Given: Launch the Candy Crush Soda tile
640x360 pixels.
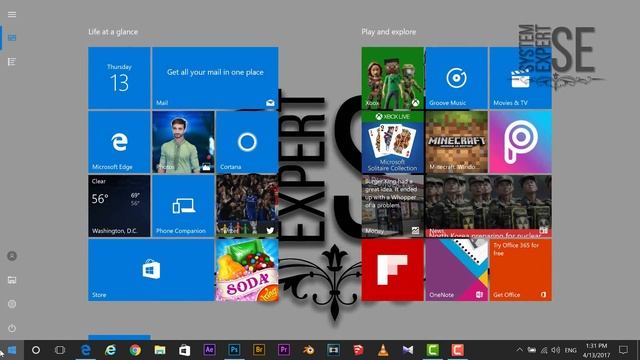Looking at the screenshot, I should pos(247,270).
